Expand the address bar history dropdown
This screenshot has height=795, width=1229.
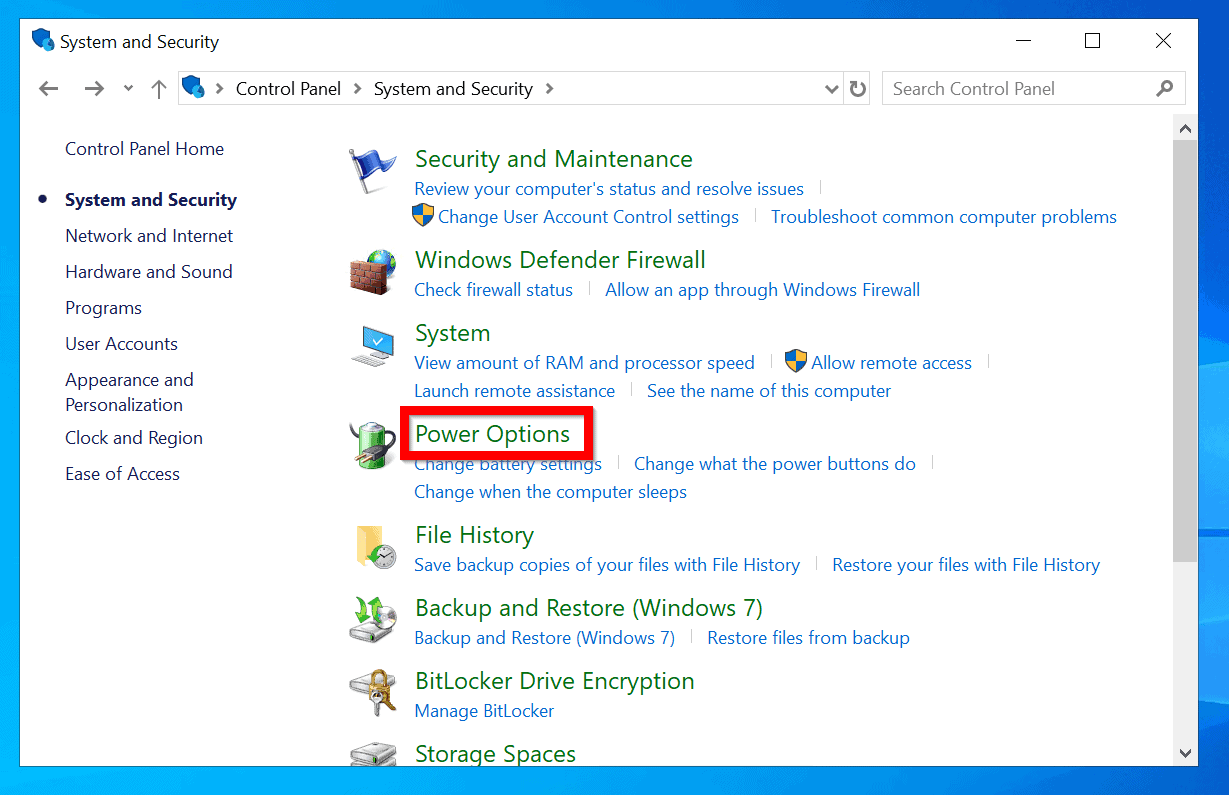(832, 89)
